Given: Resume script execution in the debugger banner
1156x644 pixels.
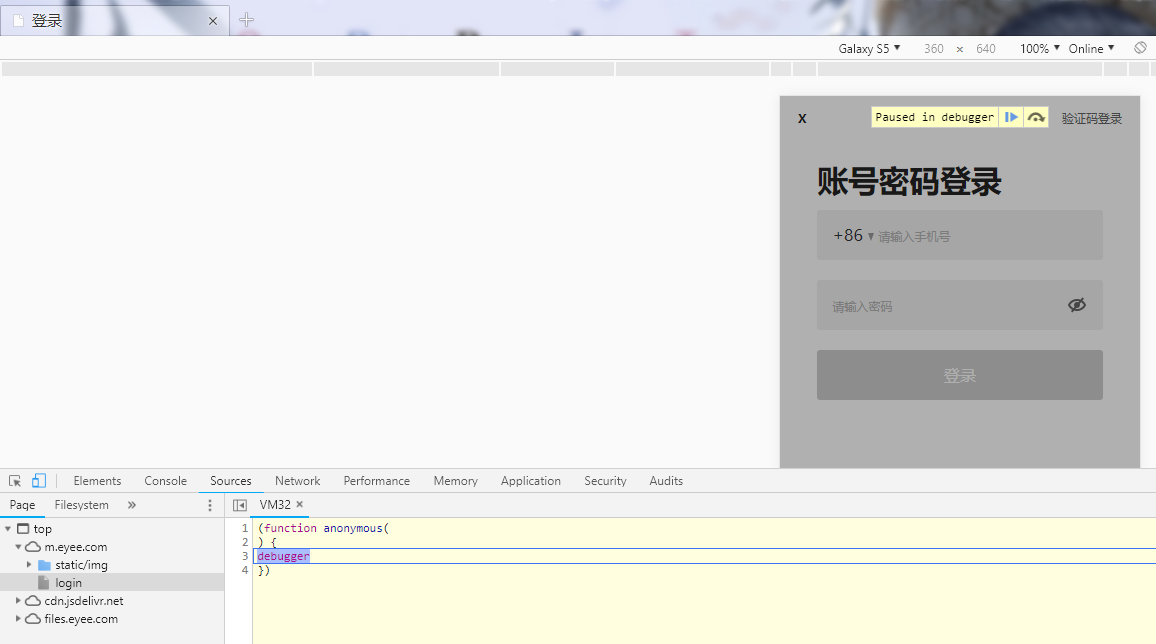Looking at the screenshot, I should (1011, 117).
